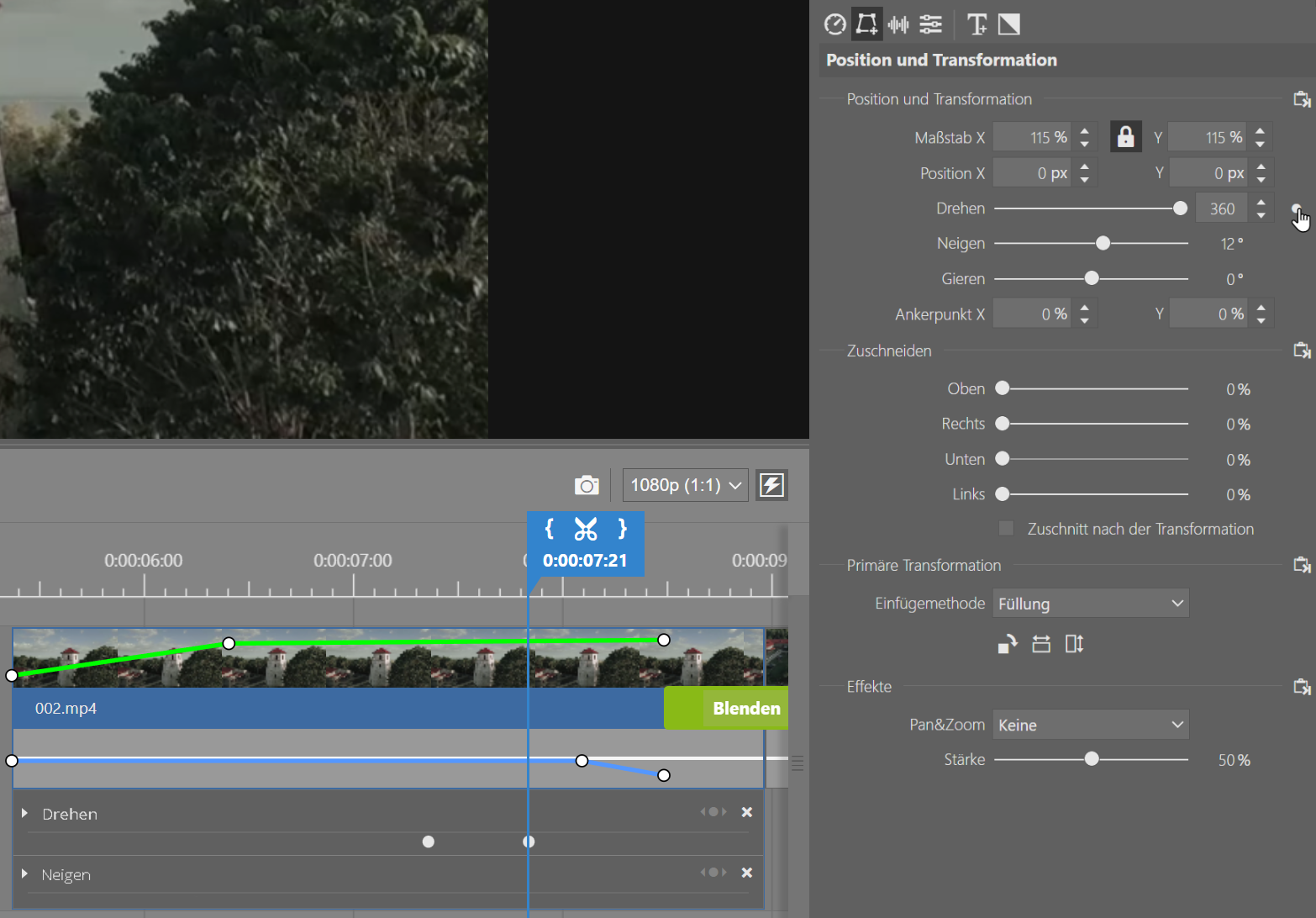
Task: Increase Position Y with up stepper
Action: pos(1261,166)
